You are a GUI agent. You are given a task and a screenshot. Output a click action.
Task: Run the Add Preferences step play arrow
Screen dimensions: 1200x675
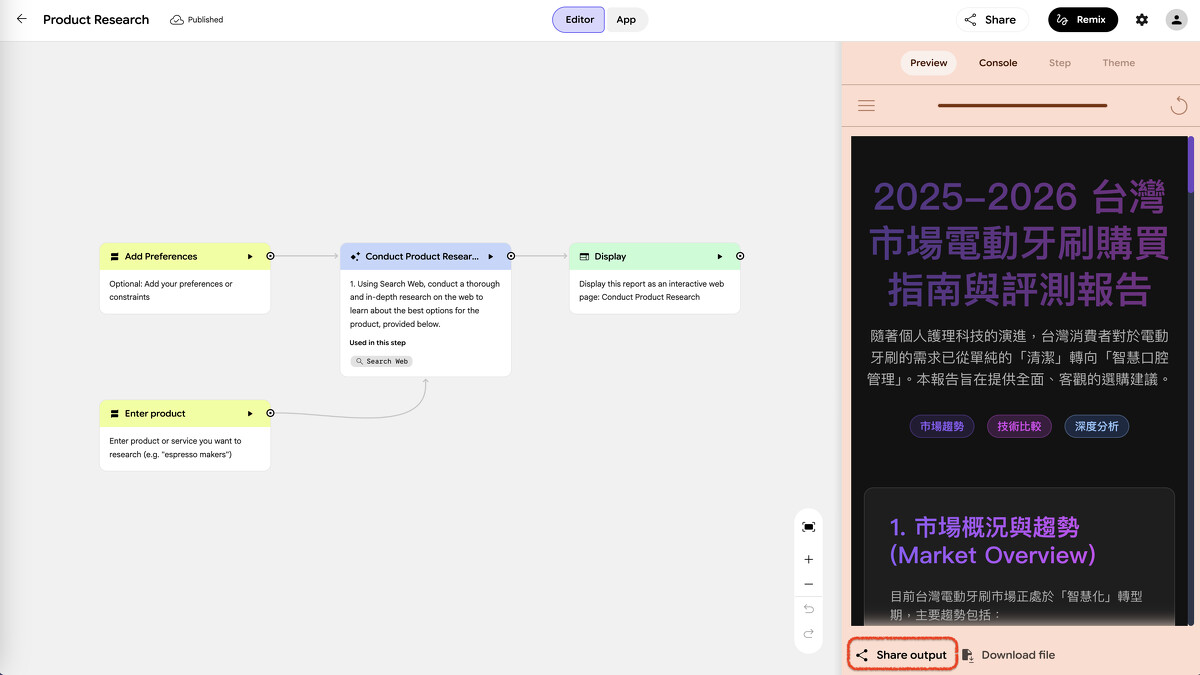click(250, 257)
